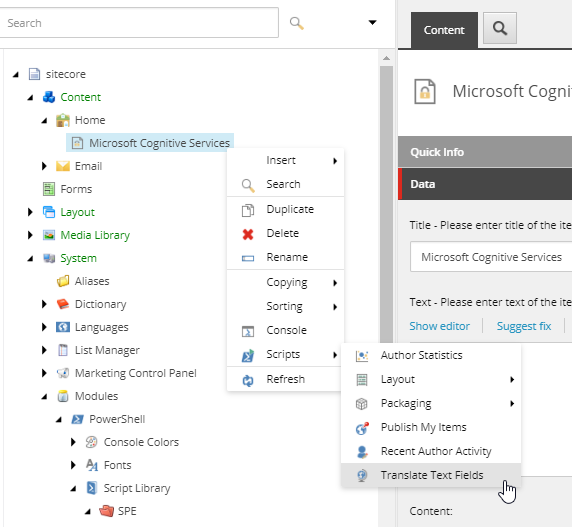Open the Sorting submenu
This screenshot has height=527, width=572.
tap(285, 306)
